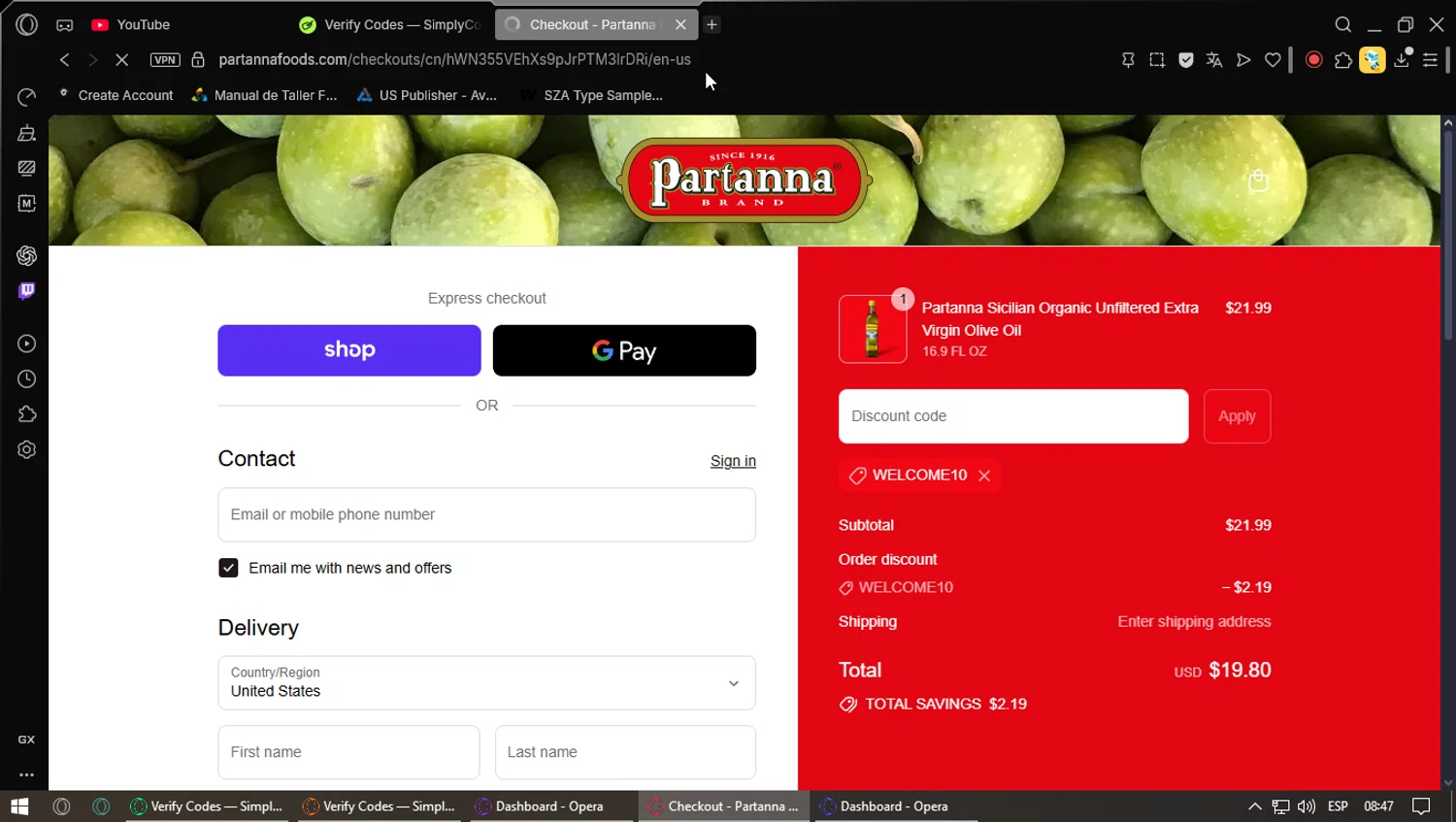Go back to previous page
This screenshot has width=1456, height=822.
(x=65, y=59)
